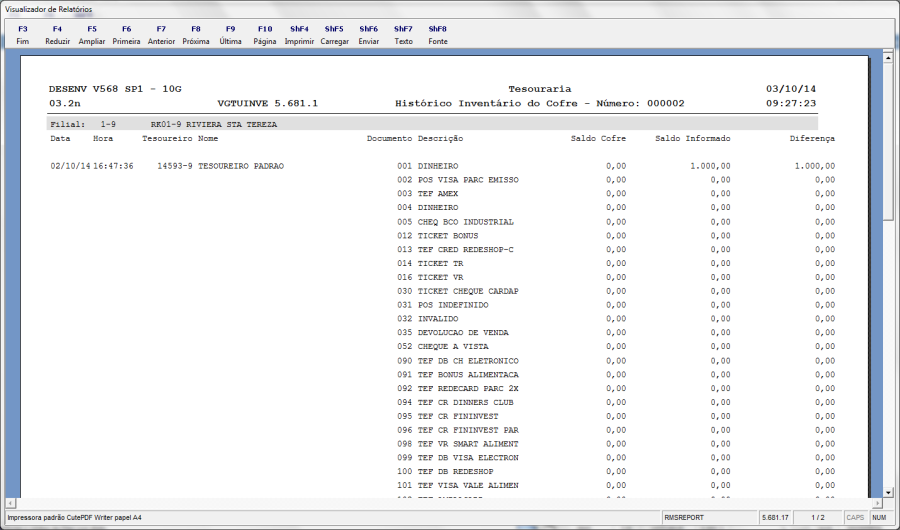Click 'VGTUINVE 5.681.1' program code

click(x=267, y=103)
